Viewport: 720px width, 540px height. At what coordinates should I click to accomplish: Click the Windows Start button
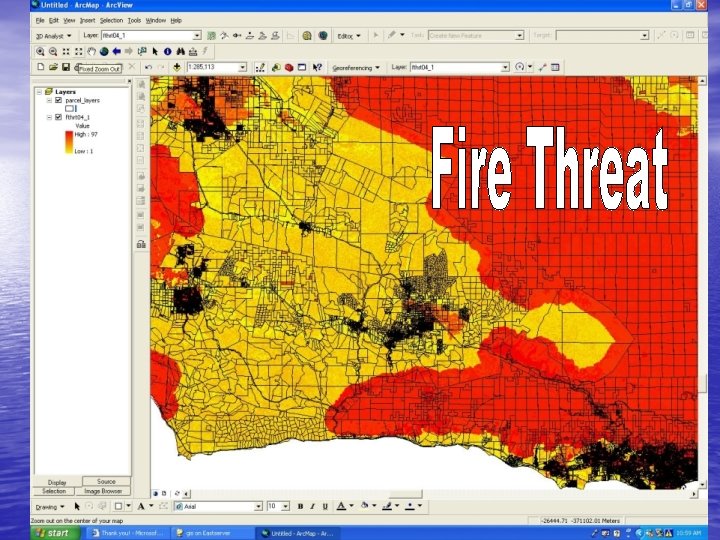point(55,533)
